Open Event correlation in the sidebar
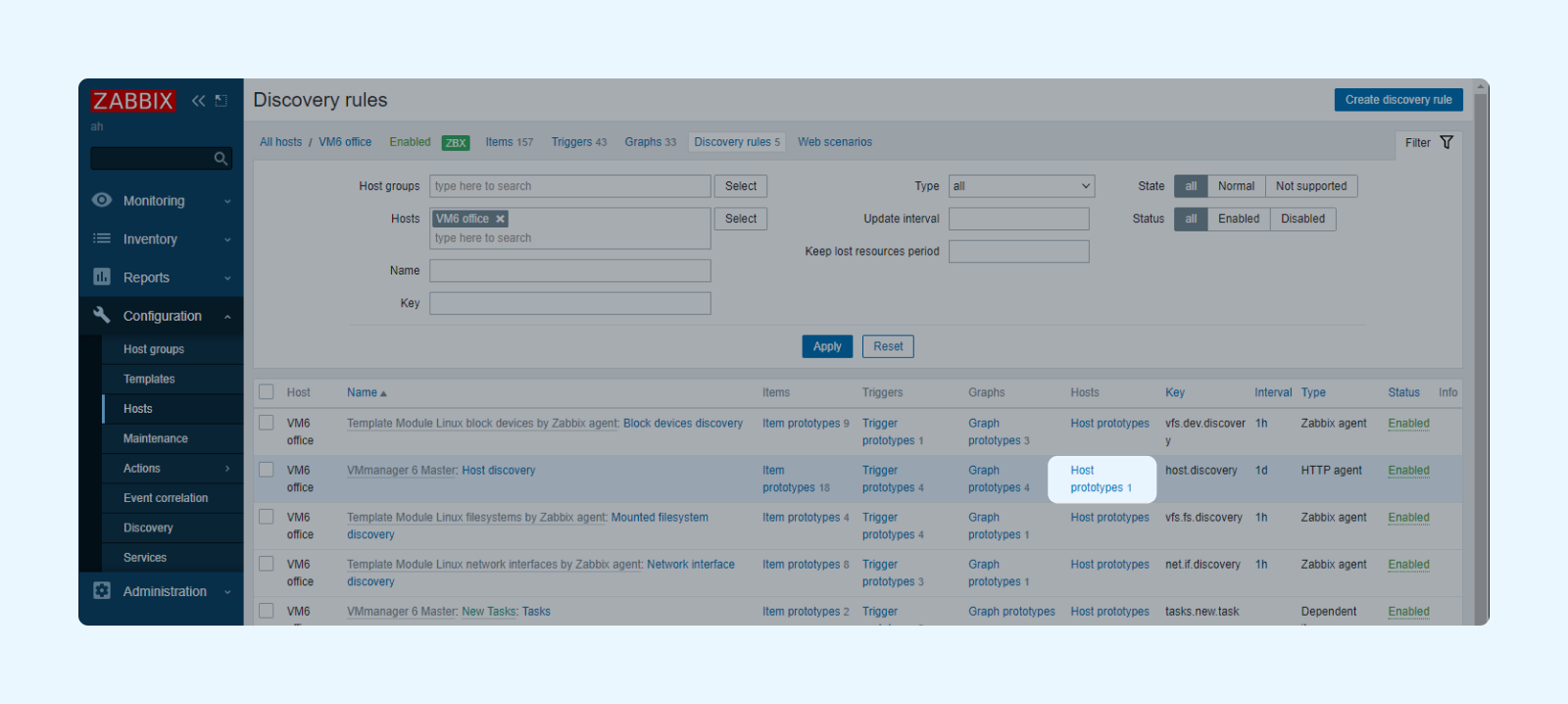 coord(166,498)
